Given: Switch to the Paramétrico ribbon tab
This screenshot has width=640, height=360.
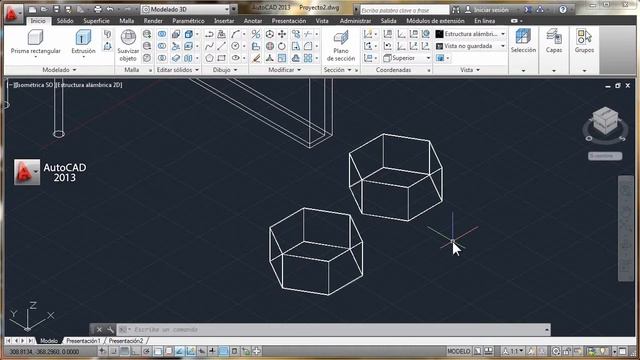Looking at the screenshot, I should click(x=188, y=20).
